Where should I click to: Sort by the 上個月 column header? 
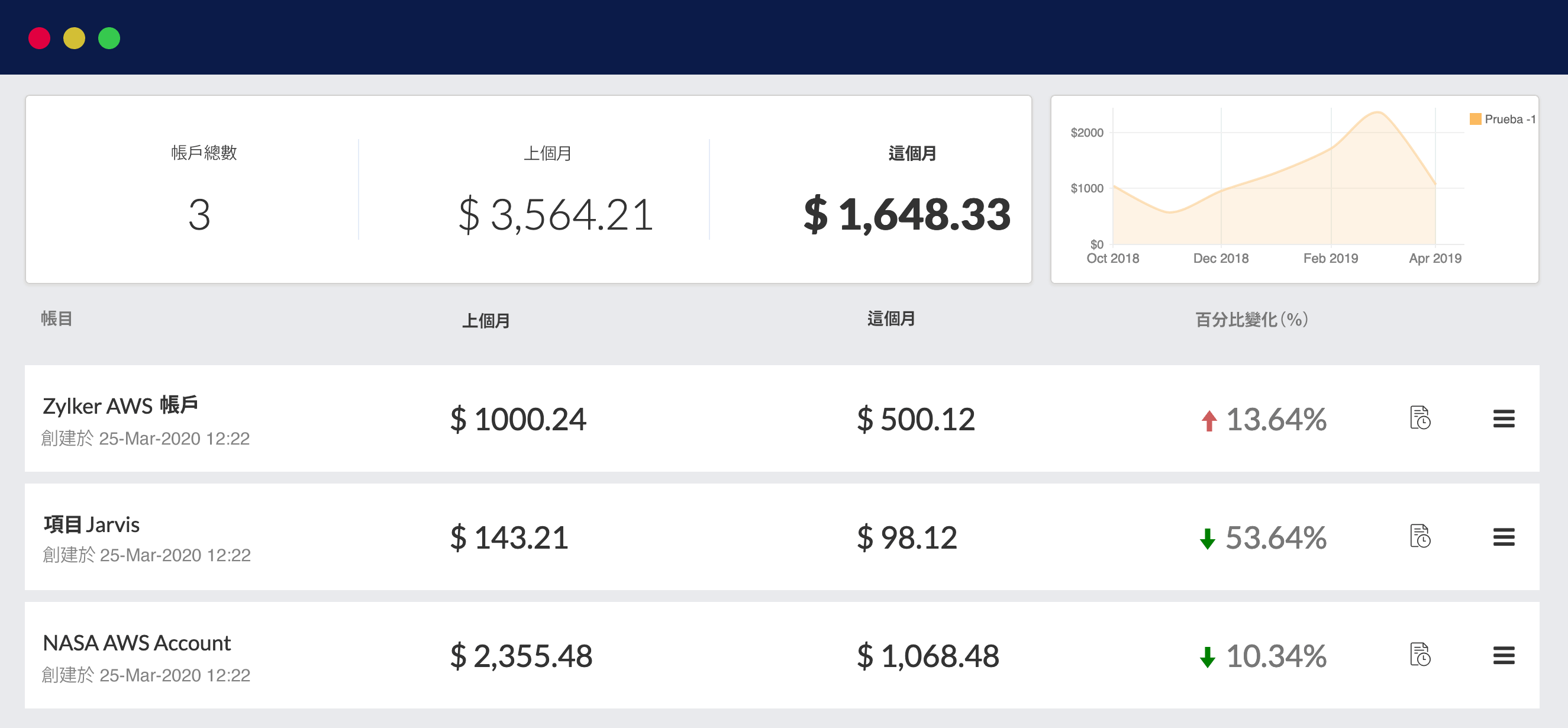(x=485, y=319)
